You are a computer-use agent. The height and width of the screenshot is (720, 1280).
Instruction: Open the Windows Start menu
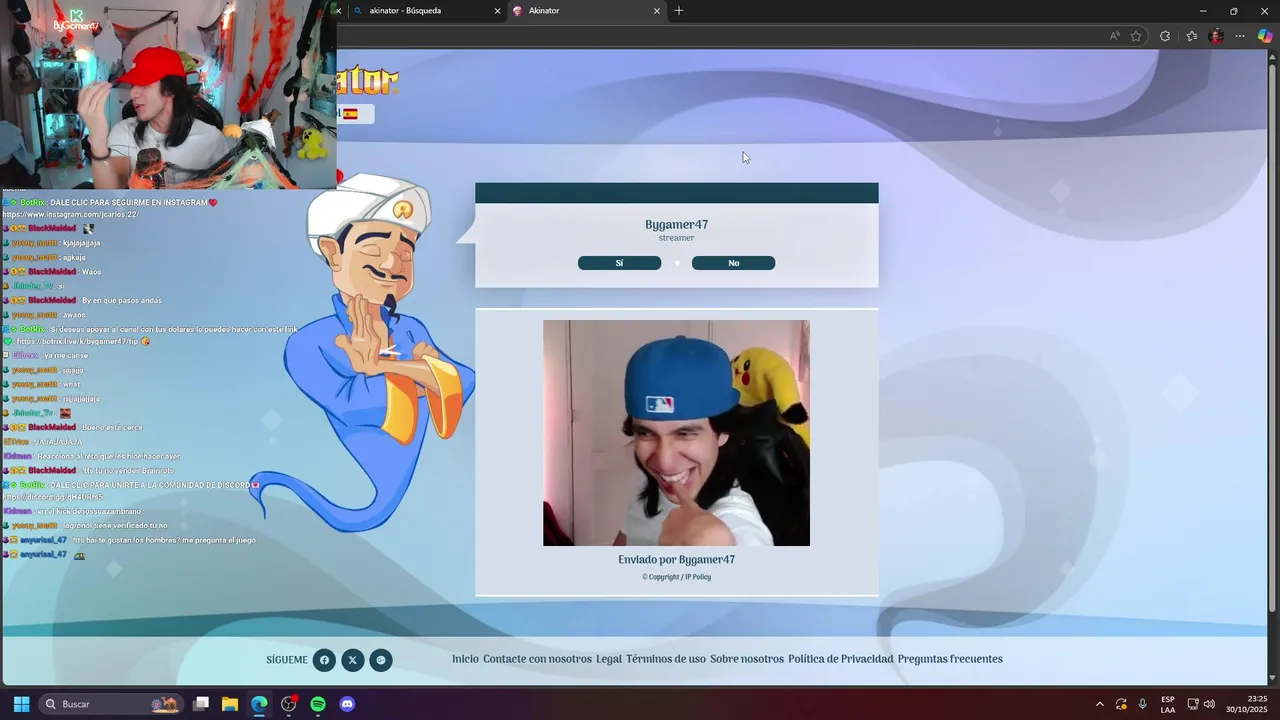21,704
